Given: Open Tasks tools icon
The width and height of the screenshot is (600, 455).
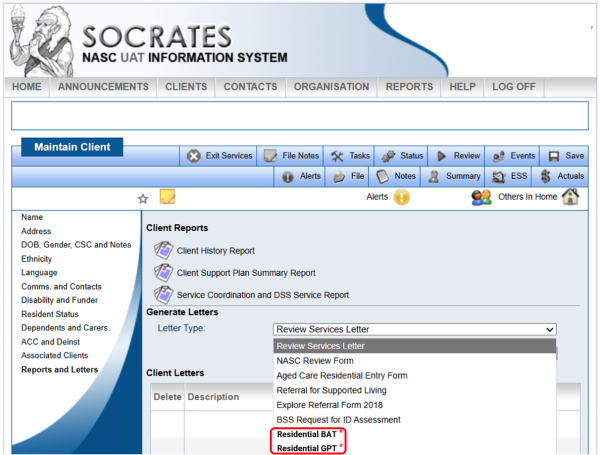Looking at the screenshot, I should coord(337,156).
